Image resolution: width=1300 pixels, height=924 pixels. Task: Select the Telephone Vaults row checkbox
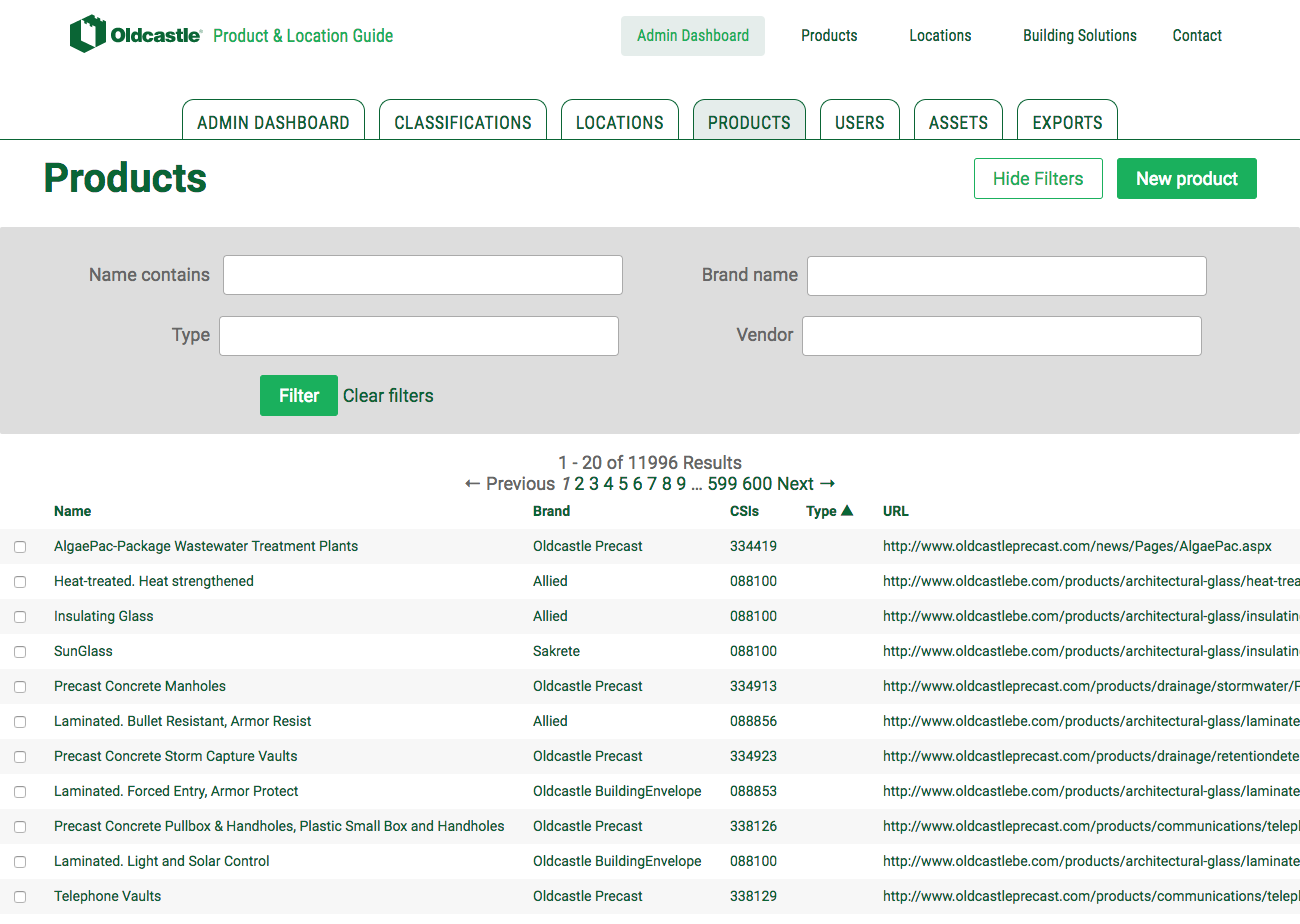[20, 897]
